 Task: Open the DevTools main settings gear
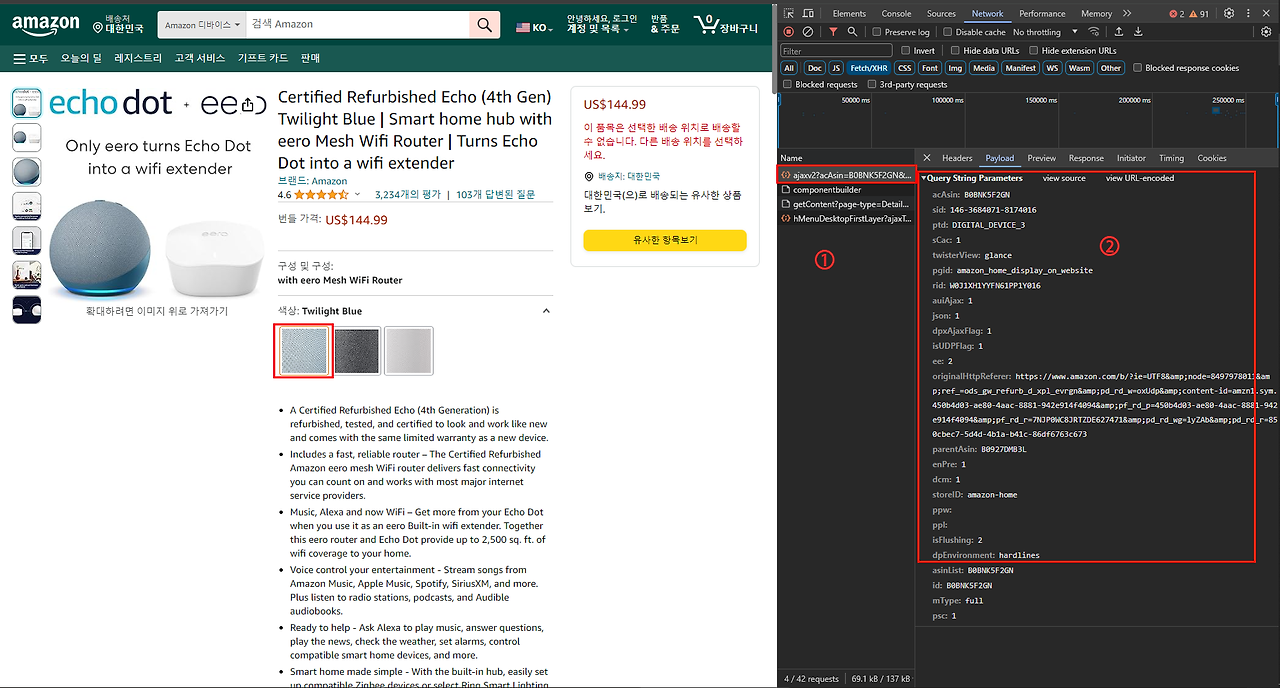pos(1229,13)
